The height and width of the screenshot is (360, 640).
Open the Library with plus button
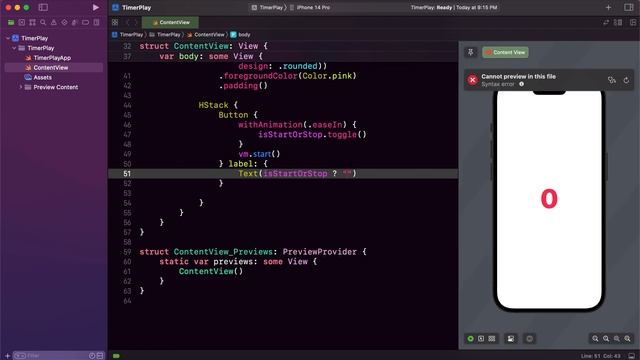608,7
